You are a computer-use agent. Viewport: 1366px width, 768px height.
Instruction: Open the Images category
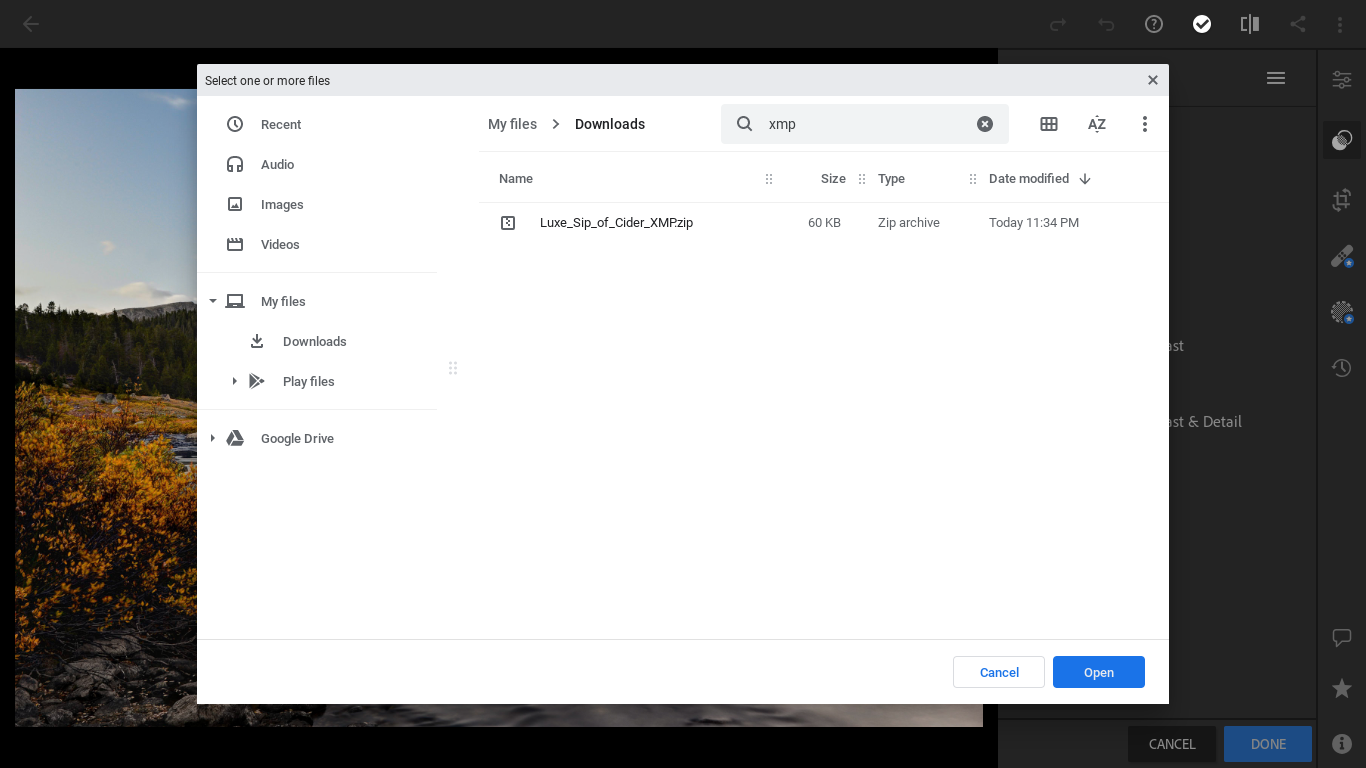click(282, 205)
